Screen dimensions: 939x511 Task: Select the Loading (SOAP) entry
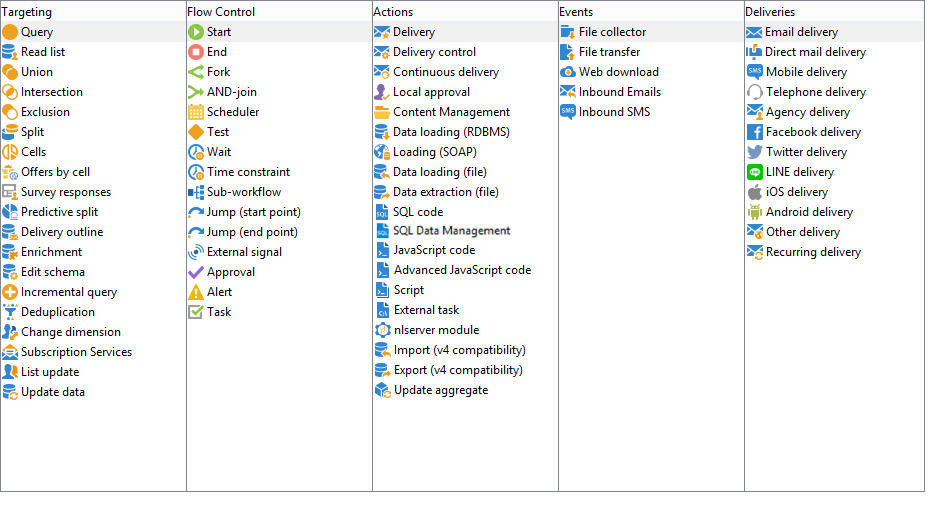click(435, 152)
